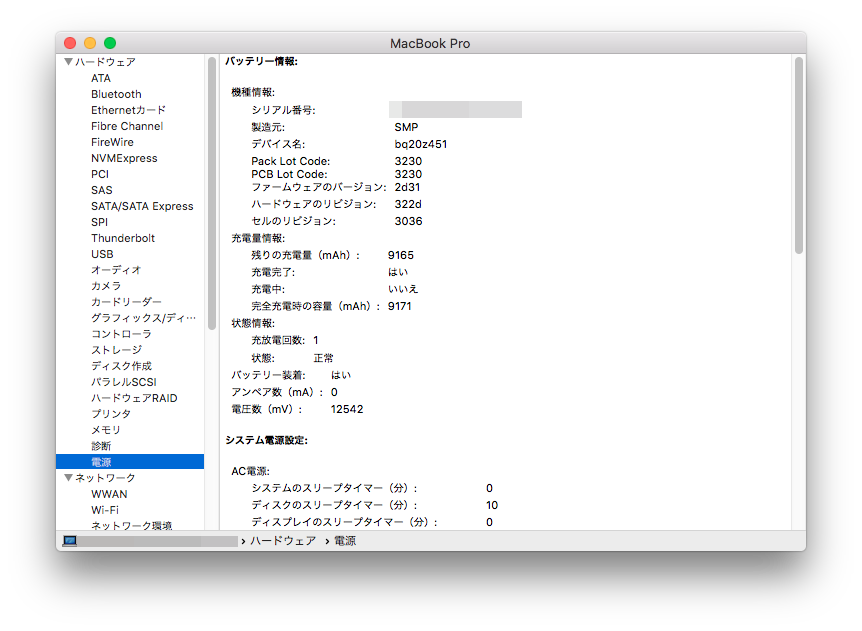Click the voltage value 12542

[347, 409]
